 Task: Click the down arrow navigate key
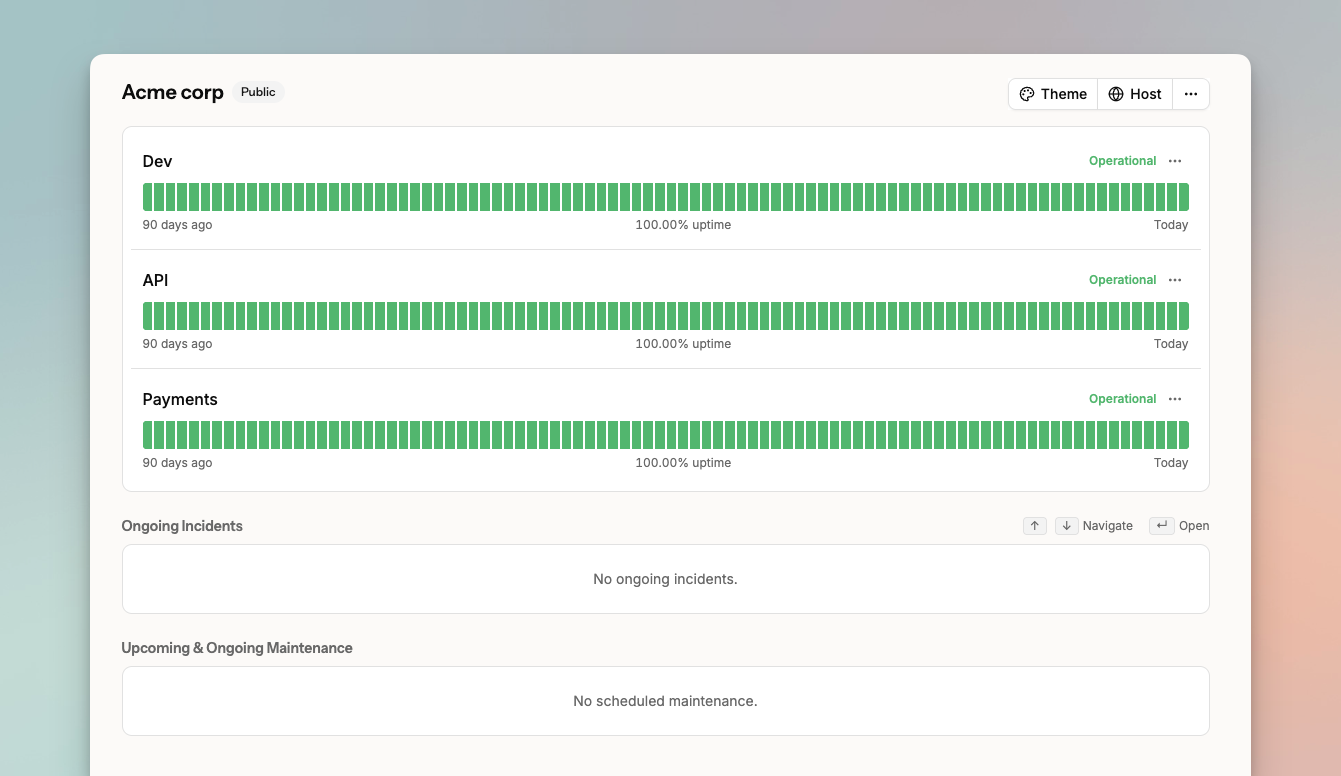pos(1067,526)
